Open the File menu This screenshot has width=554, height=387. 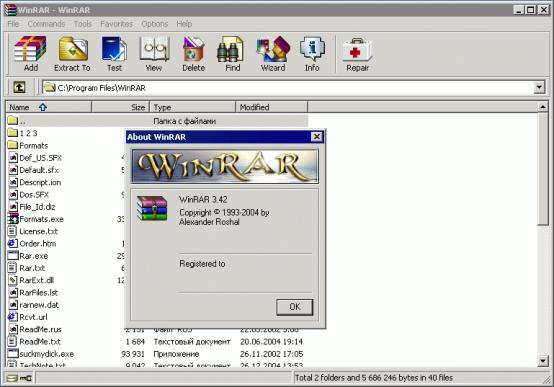(x=13, y=24)
